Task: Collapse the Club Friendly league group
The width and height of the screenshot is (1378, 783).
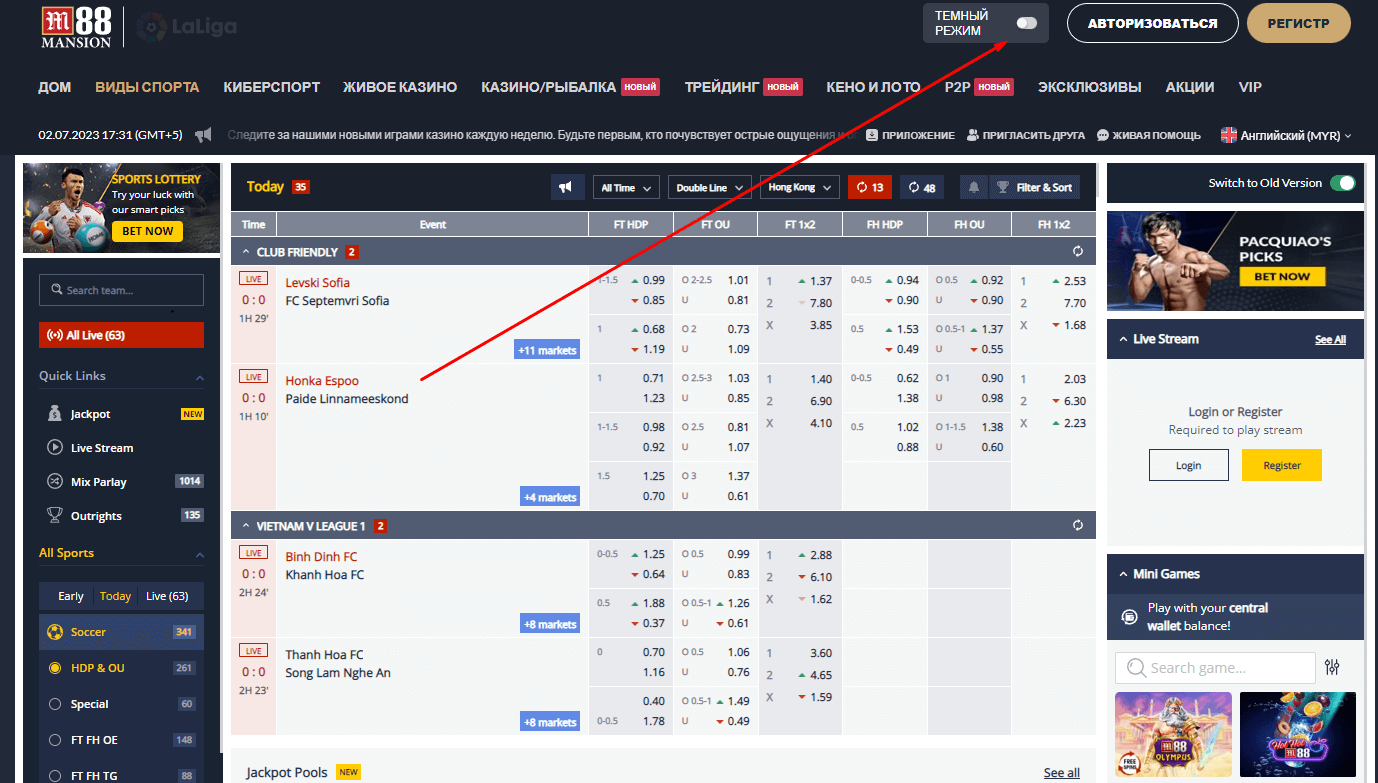Action: (247, 252)
